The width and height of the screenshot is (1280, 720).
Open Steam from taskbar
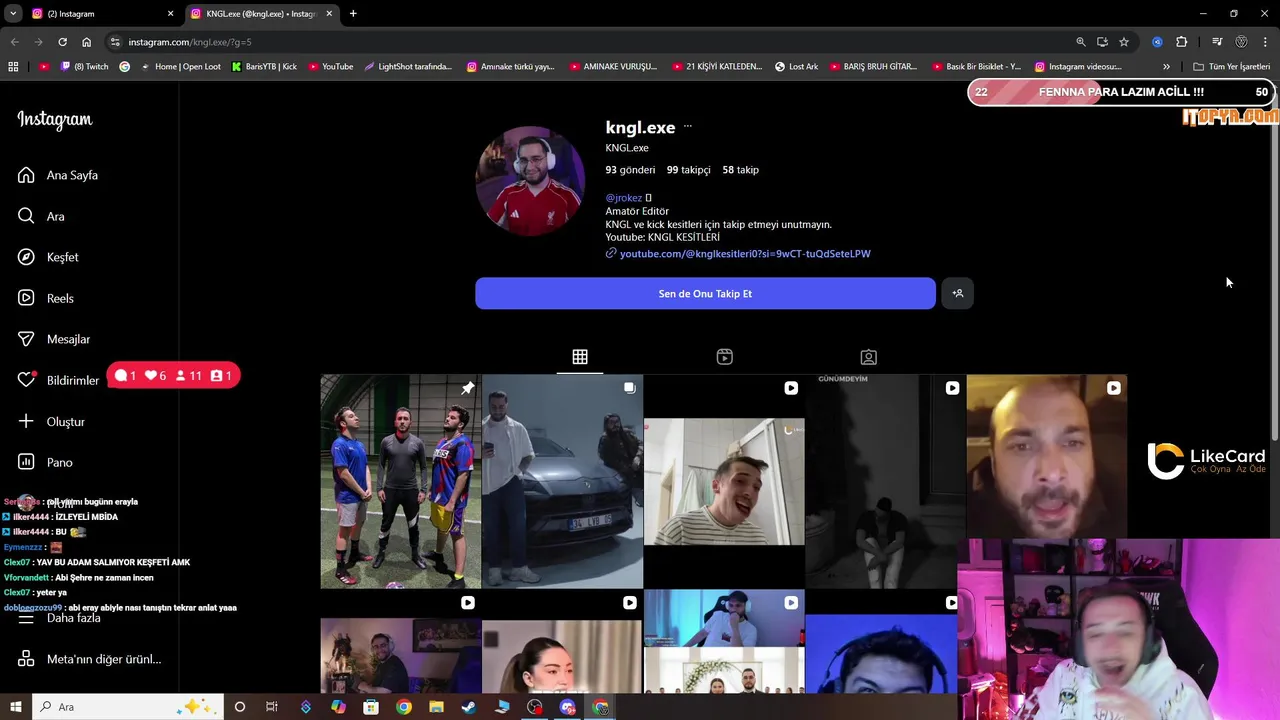tap(469, 707)
